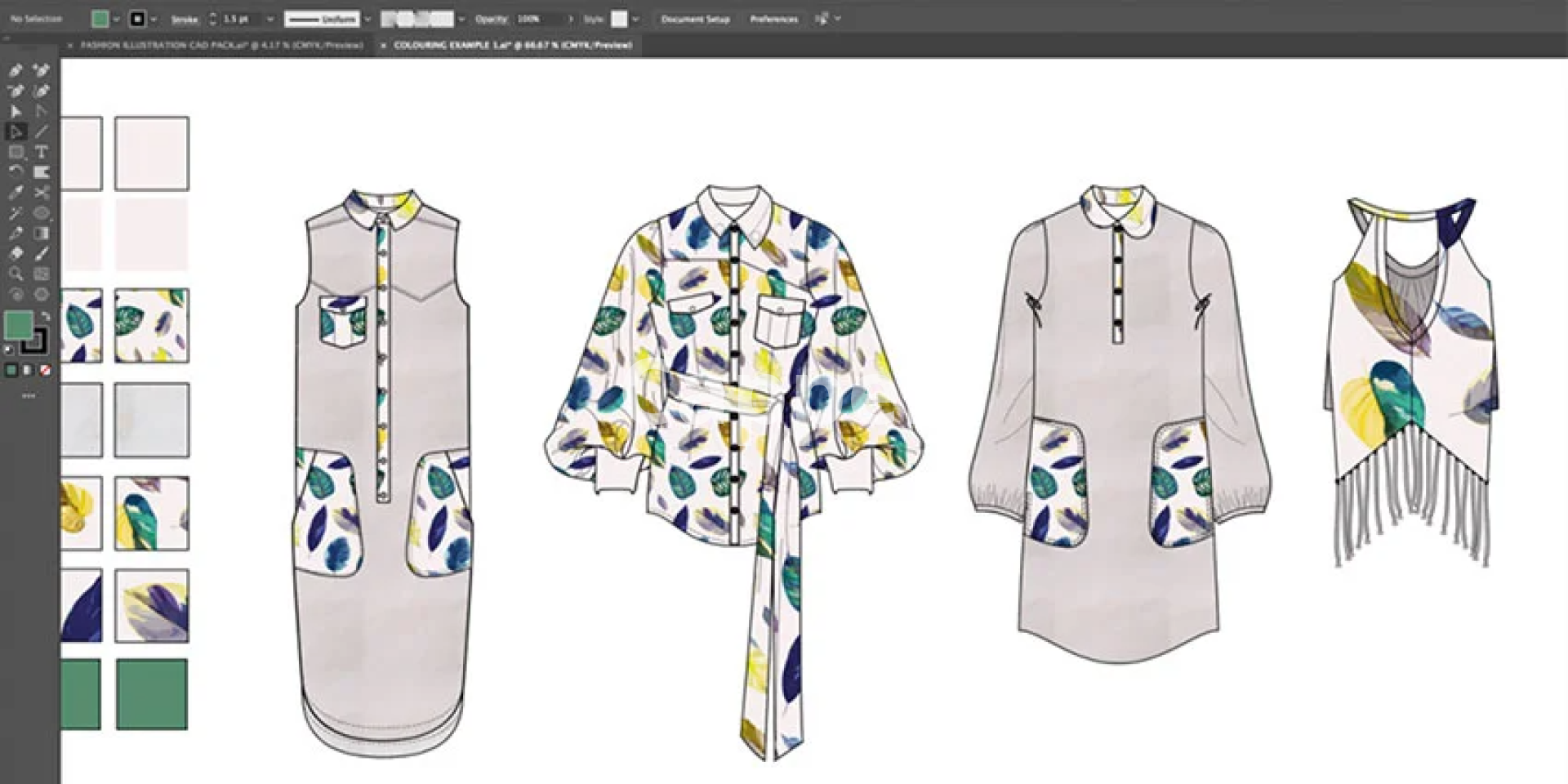Select the Zoom magnifier tool

point(16,274)
